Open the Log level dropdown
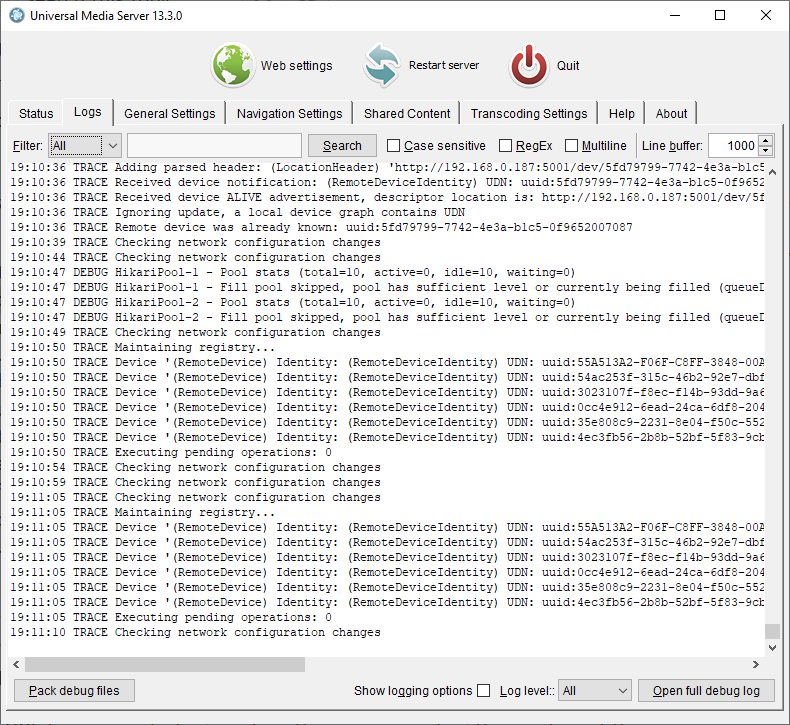 (x=595, y=690)
